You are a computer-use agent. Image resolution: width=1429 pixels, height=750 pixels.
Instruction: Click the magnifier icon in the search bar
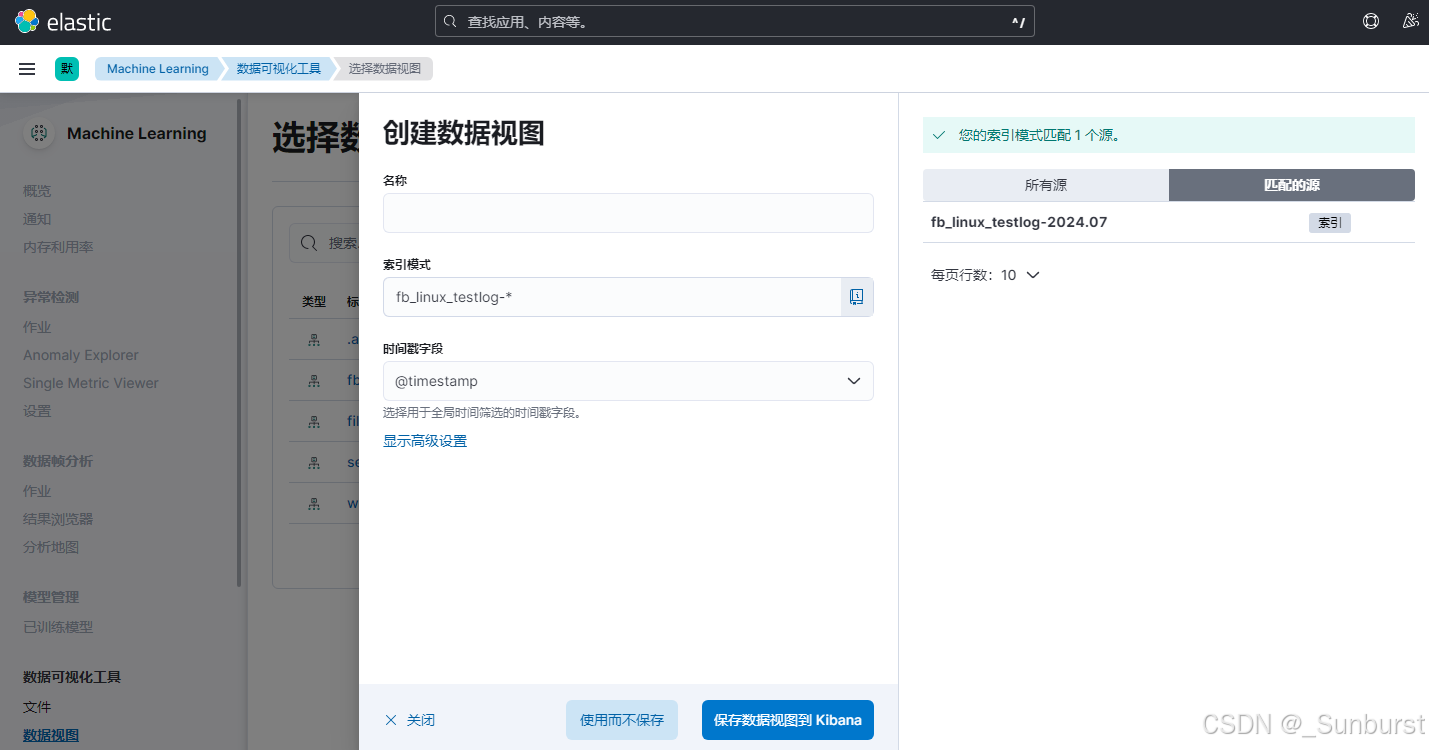(449, 20)
